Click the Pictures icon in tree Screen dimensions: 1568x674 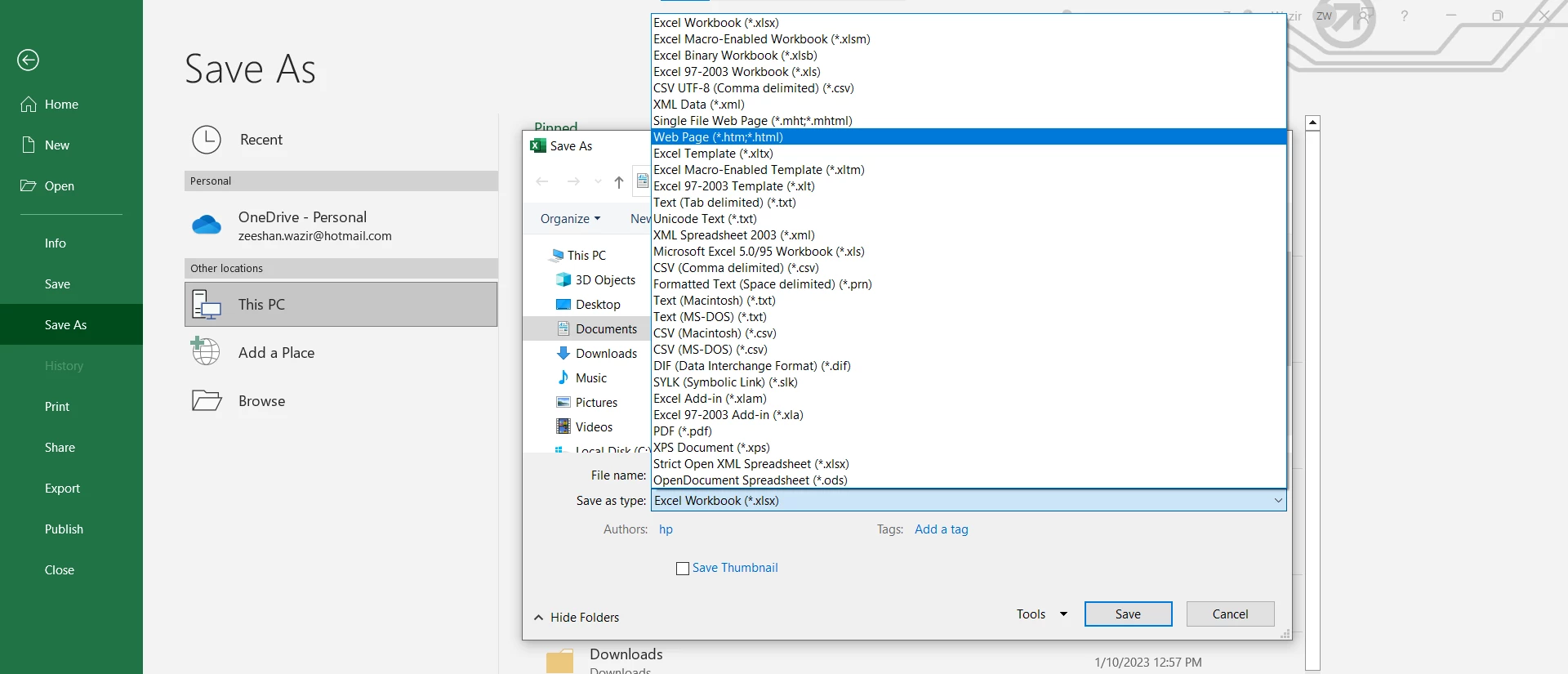(563, 402)
